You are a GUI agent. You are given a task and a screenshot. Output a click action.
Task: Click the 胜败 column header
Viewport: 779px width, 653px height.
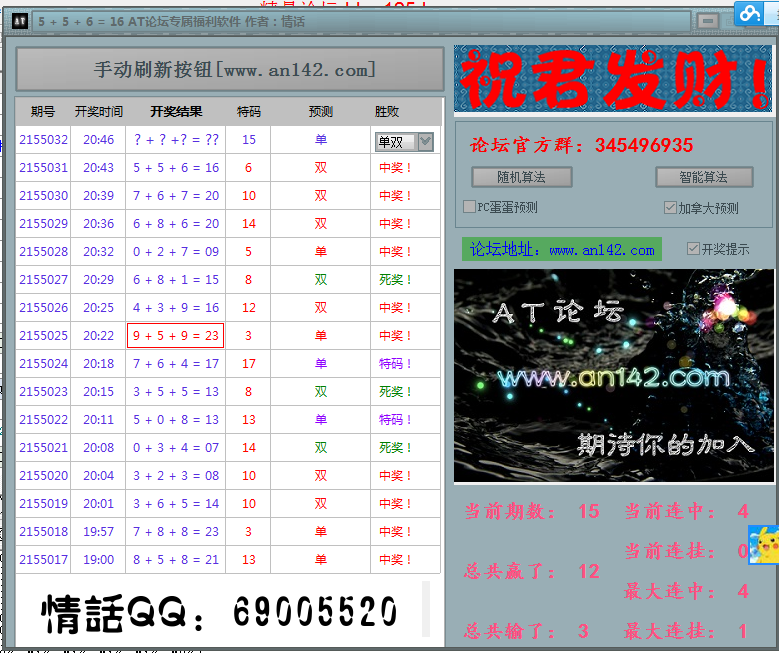[x=387, y=112]
